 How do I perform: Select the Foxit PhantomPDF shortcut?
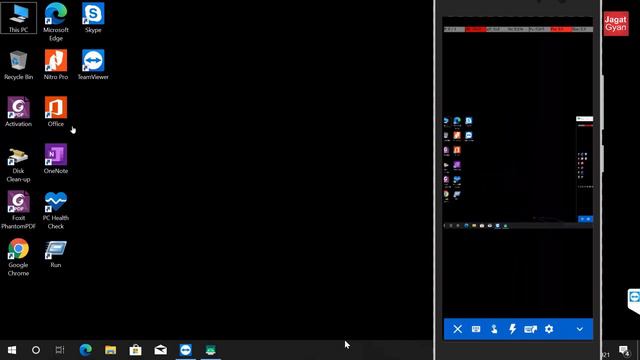coord(18,210)
